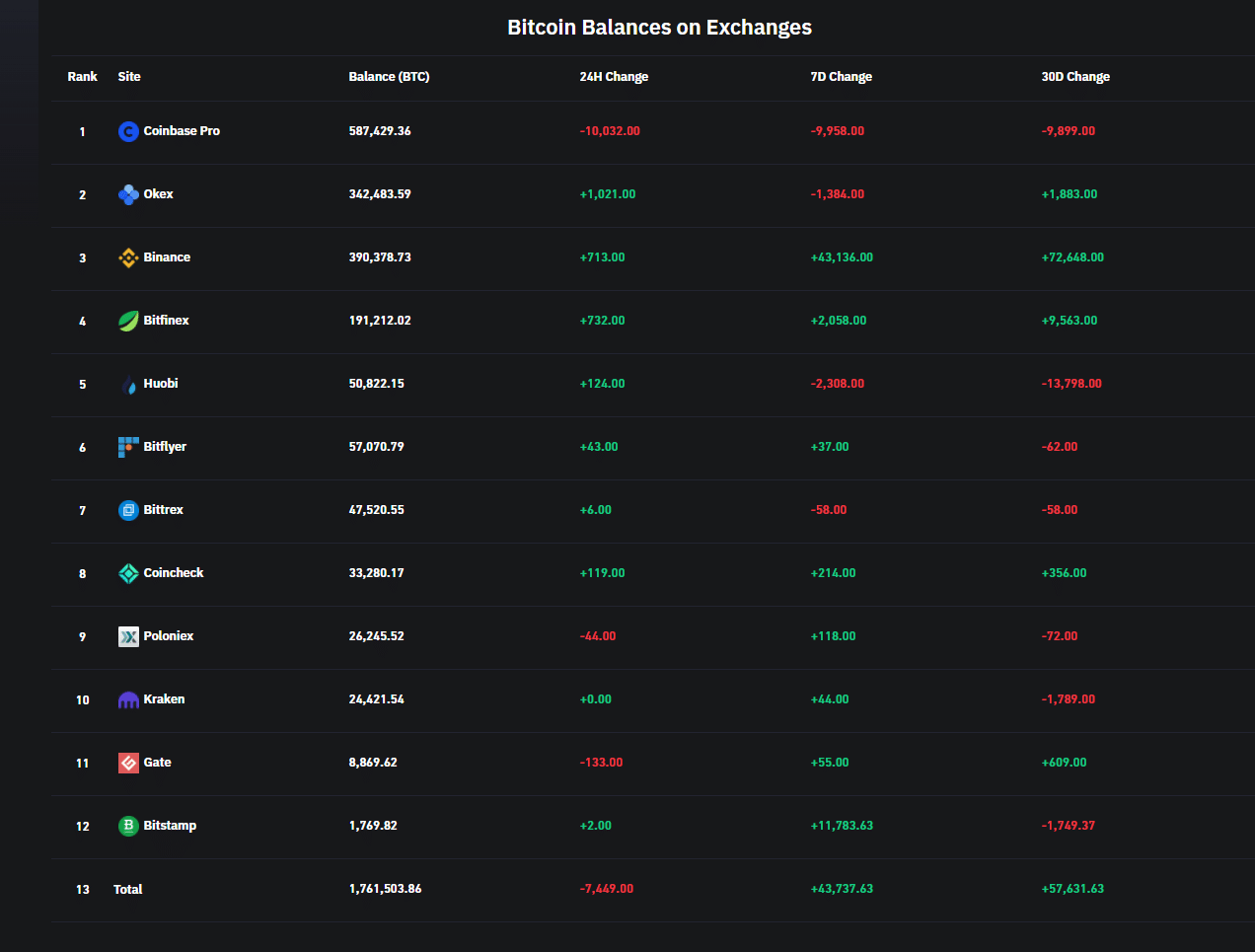
Task: Click the Total row balance 1,761,503.86
Action: [385, 889]
